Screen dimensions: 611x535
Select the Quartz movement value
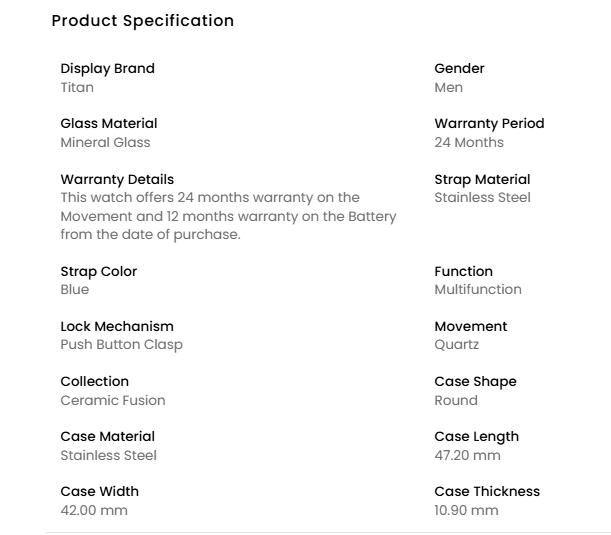[x=456, y=344]
